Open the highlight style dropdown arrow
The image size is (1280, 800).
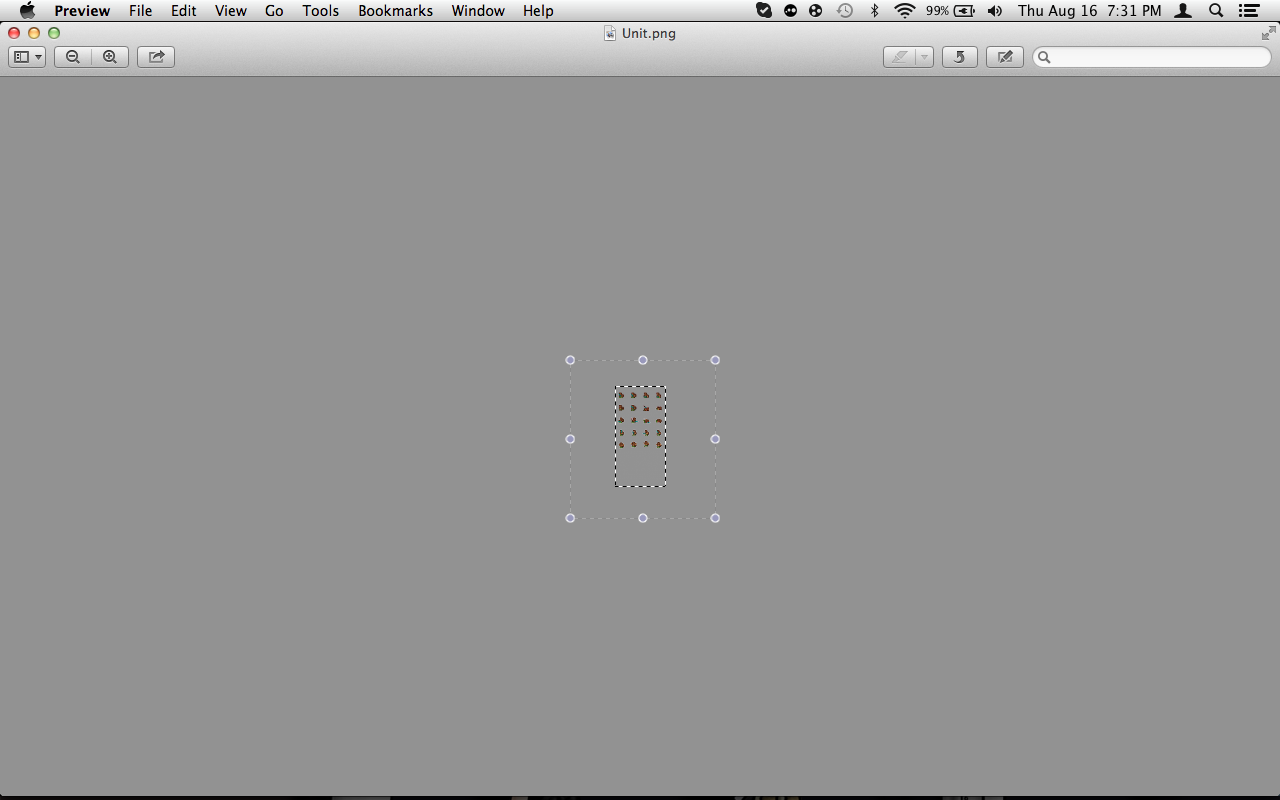pyautogui.click(x=924, y=57)
